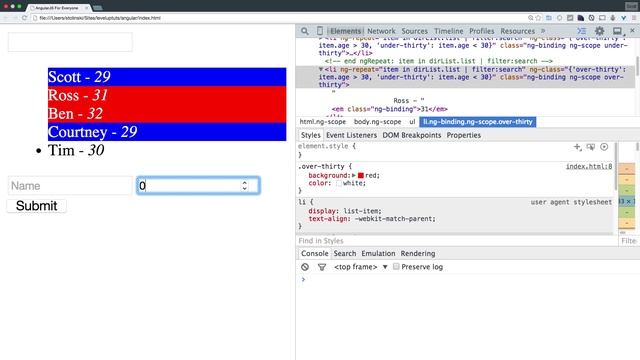Click the .over-thirty selector text
Image resolution: width=640 pixels, height=360 pixels.
tap(322, 167)
